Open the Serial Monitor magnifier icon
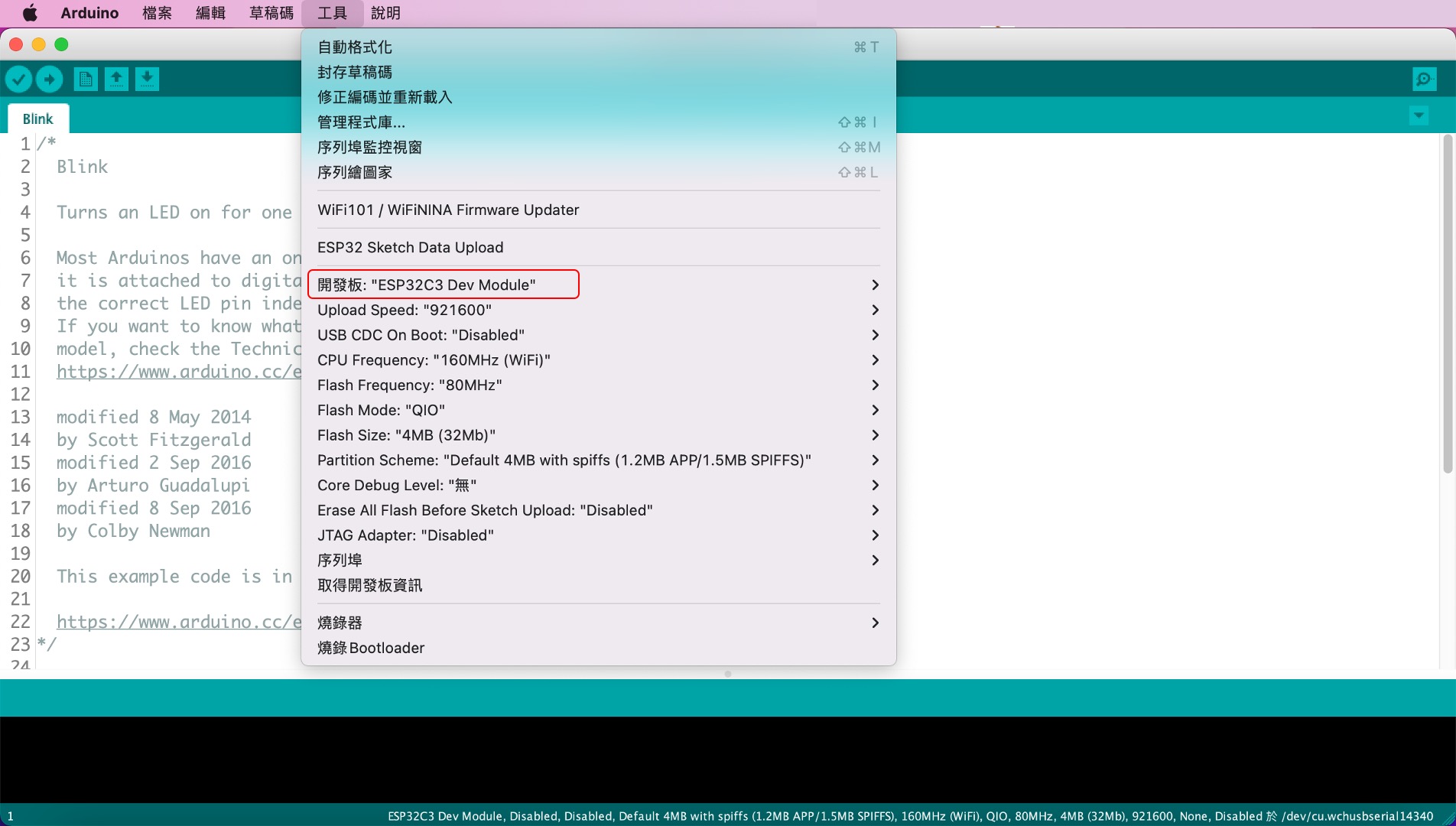The width and height of the screenshot is (1456, 826). (x=1424, y=79)
